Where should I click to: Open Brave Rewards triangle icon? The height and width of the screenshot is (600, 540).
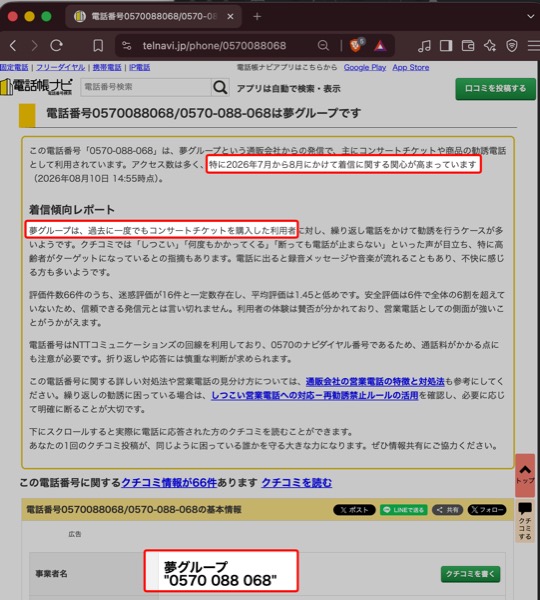coord(380,46)
